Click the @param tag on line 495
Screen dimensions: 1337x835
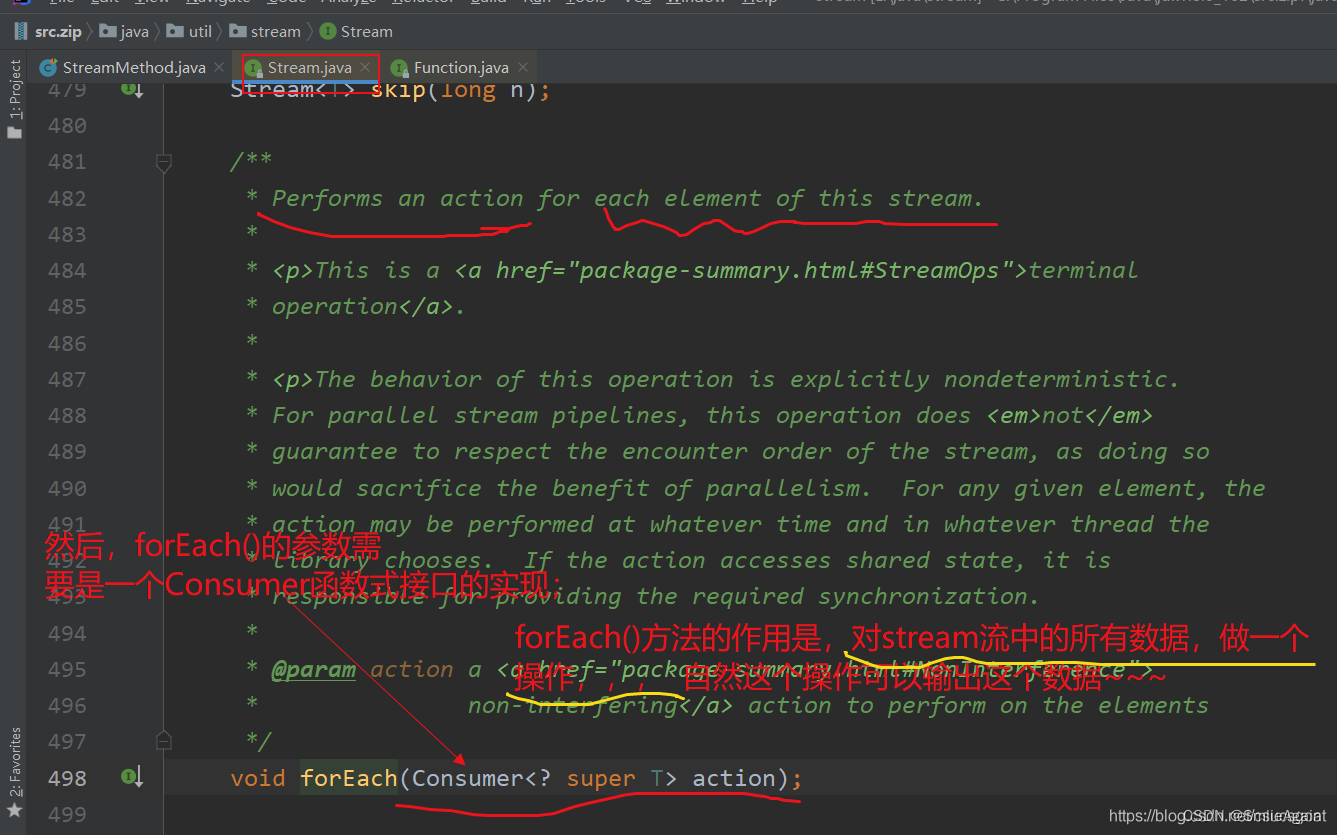click(x=313, y=669)
